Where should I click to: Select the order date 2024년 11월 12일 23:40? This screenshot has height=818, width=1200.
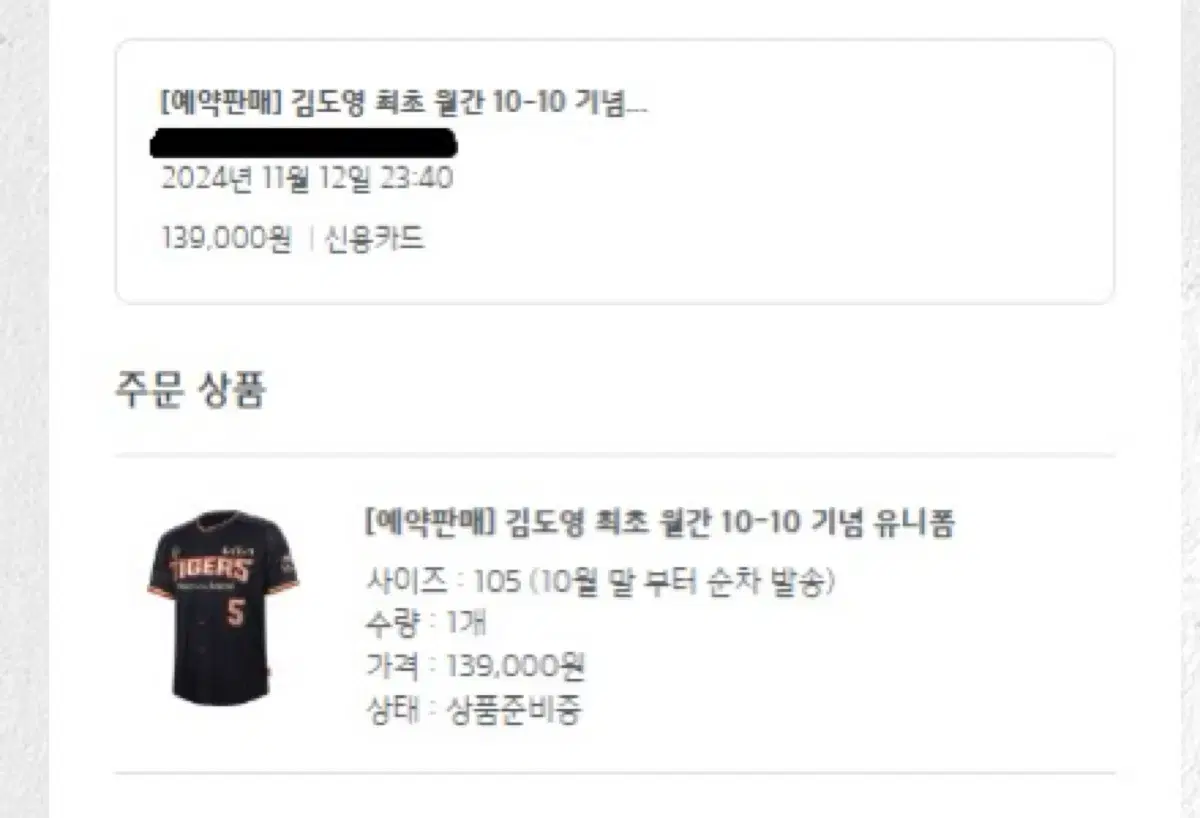click(307, 179)
